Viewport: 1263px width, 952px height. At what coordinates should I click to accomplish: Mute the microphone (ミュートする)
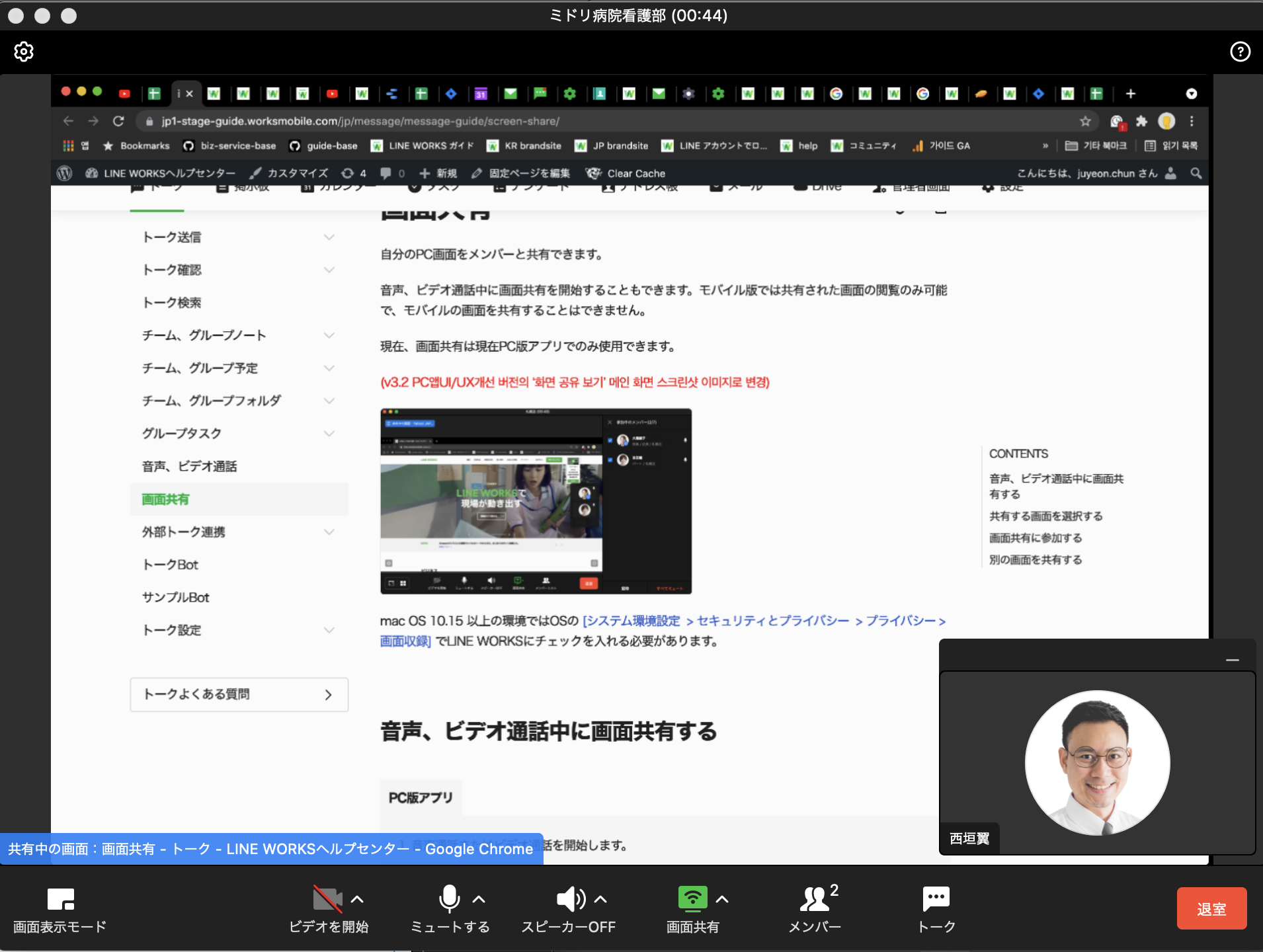(x=449, y=899)
